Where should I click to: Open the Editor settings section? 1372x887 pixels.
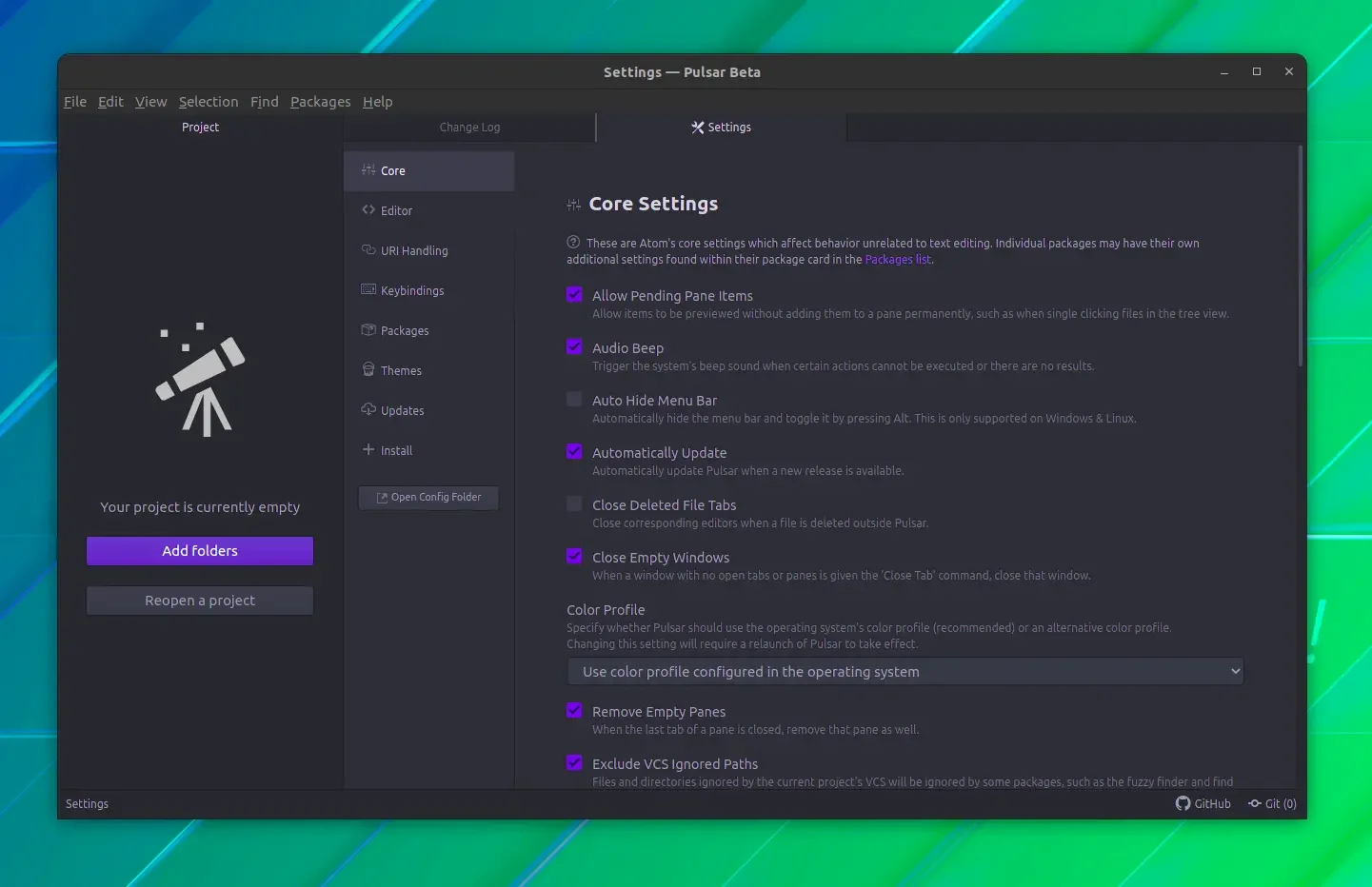[x=429, y=211]
